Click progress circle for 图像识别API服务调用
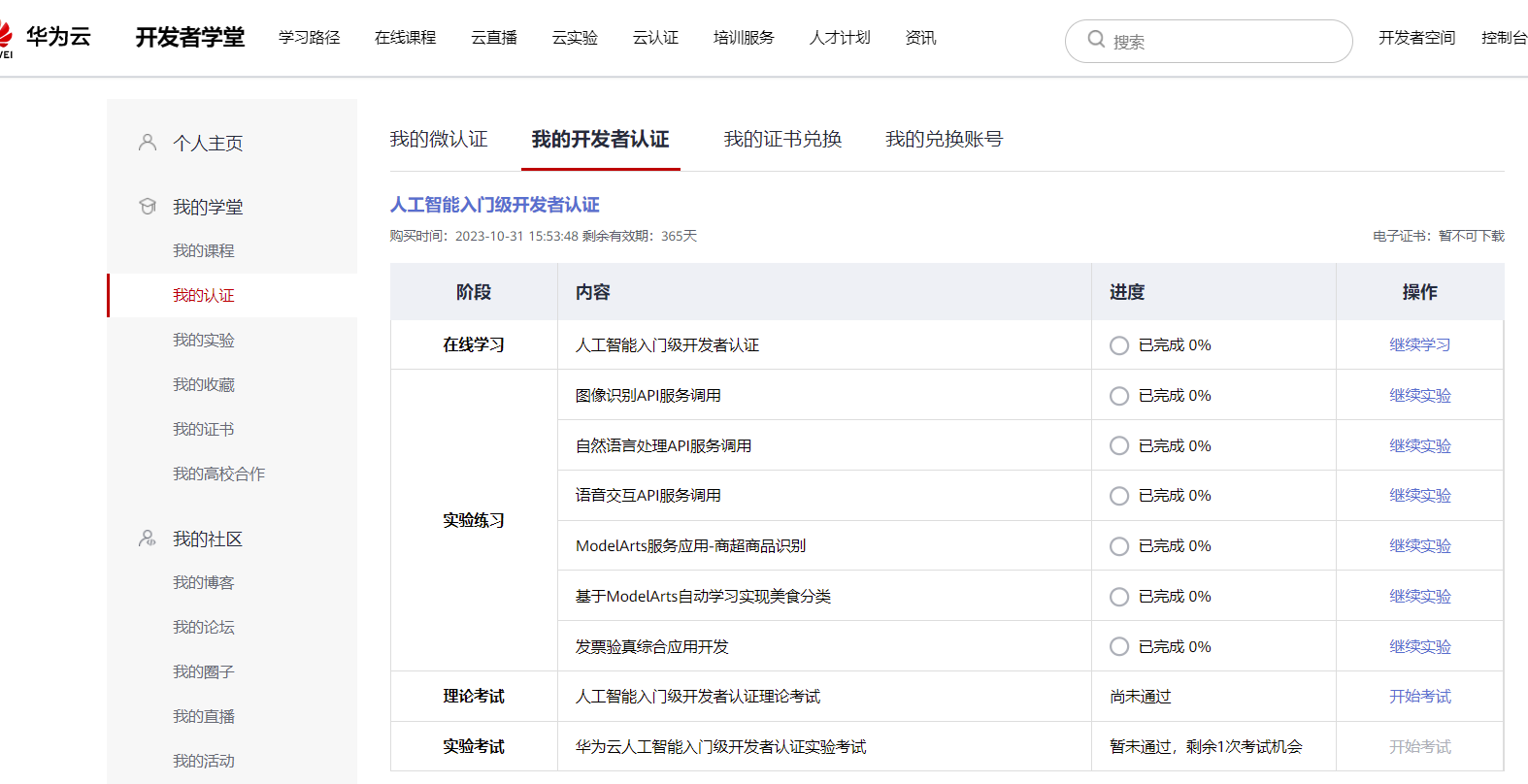1528x784 pixels. (x=1119, y=396)
